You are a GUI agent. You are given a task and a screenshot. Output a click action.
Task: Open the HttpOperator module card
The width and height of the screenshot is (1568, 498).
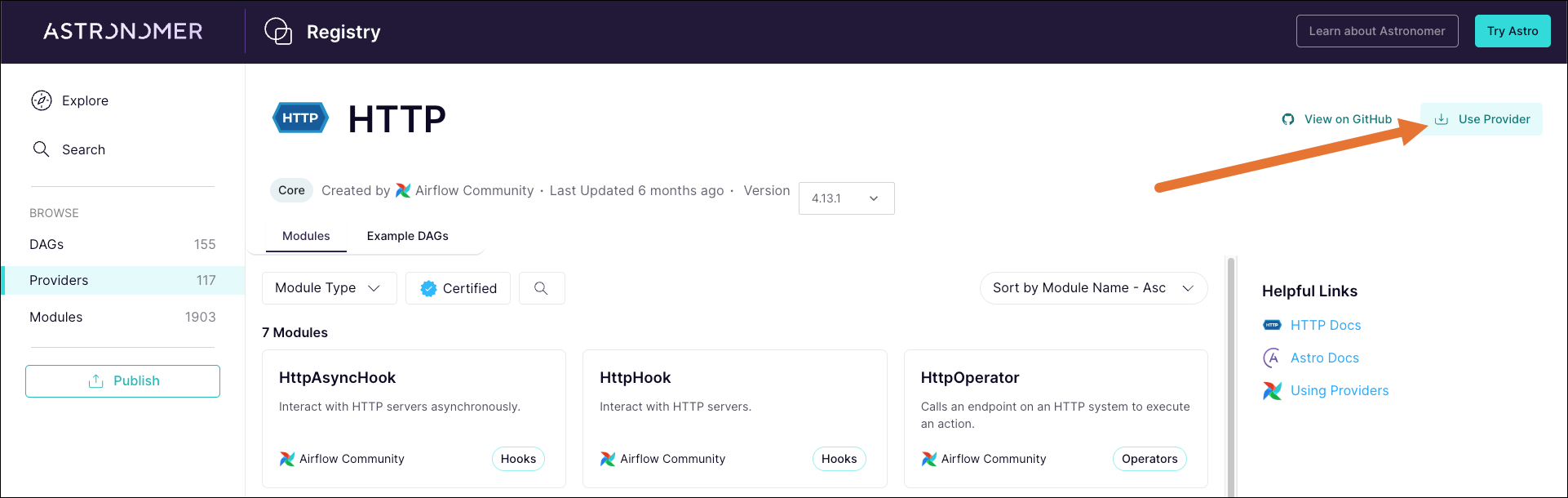pyautogui.click(x=1055, y=418)
